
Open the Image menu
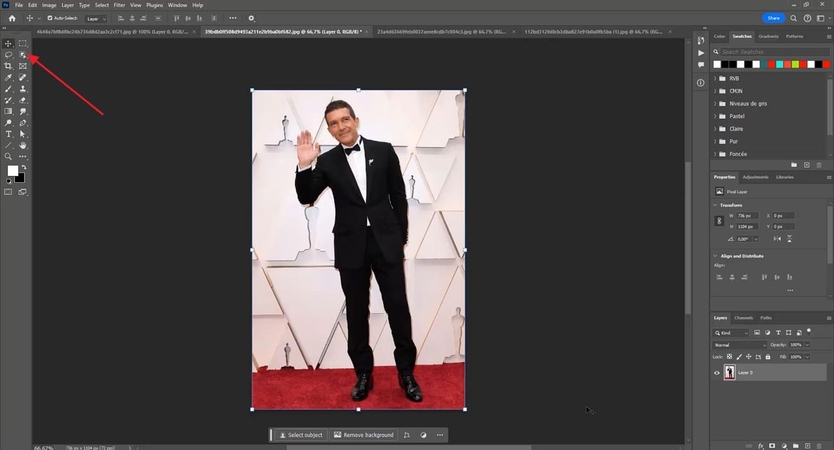pos(49,5)
